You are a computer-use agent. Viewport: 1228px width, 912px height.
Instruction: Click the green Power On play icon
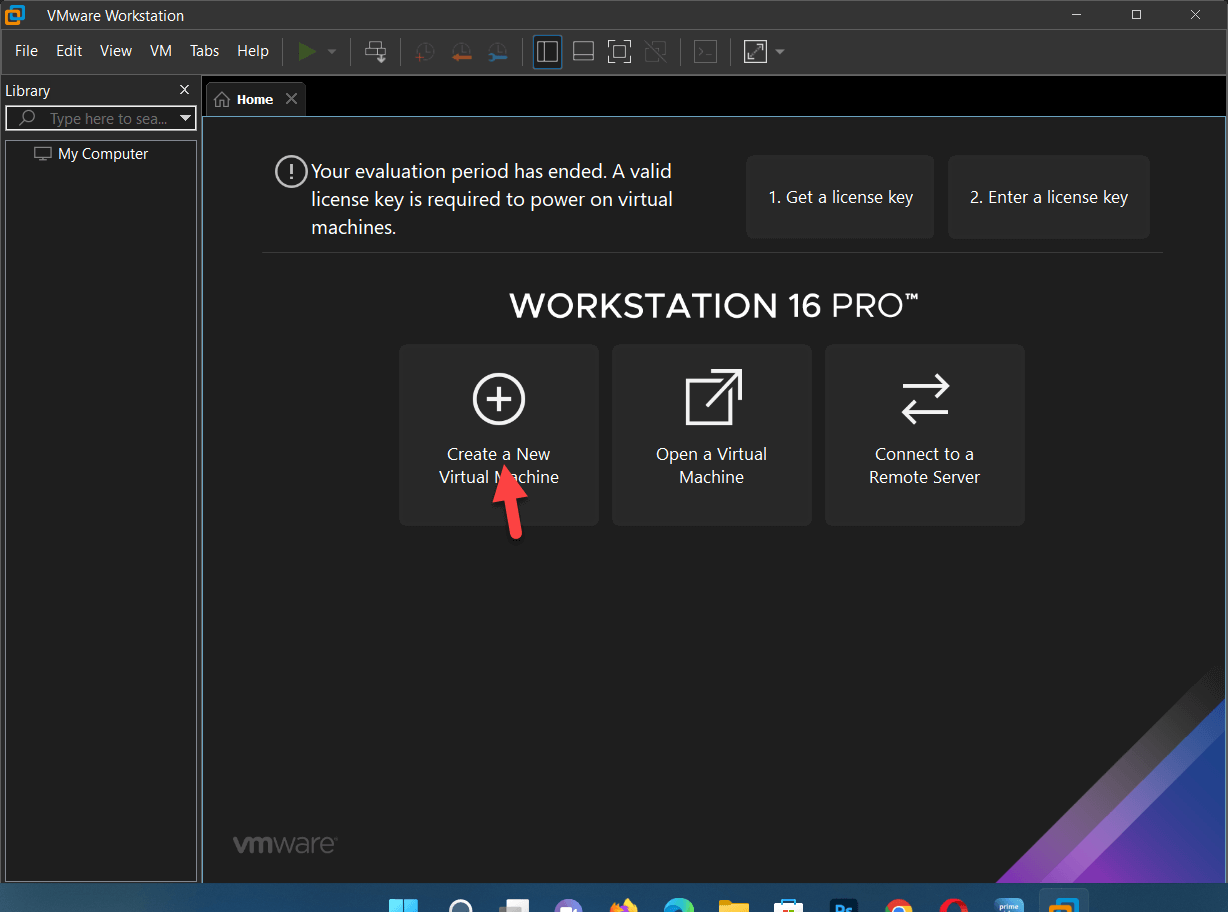[x=307, y=52]
